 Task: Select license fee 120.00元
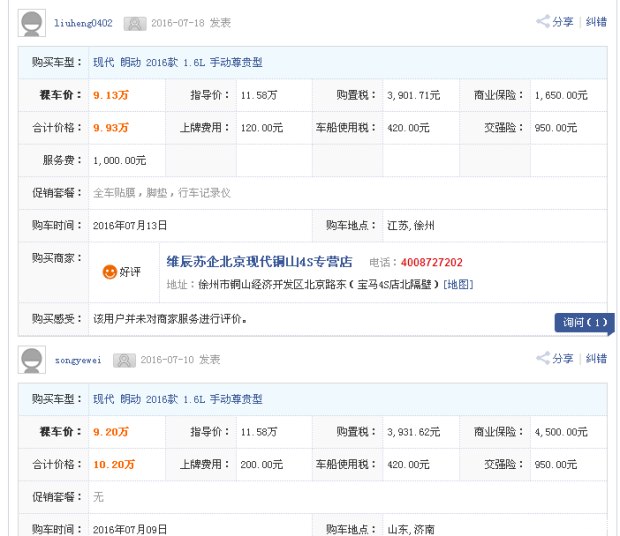click(x=262, y=128)
